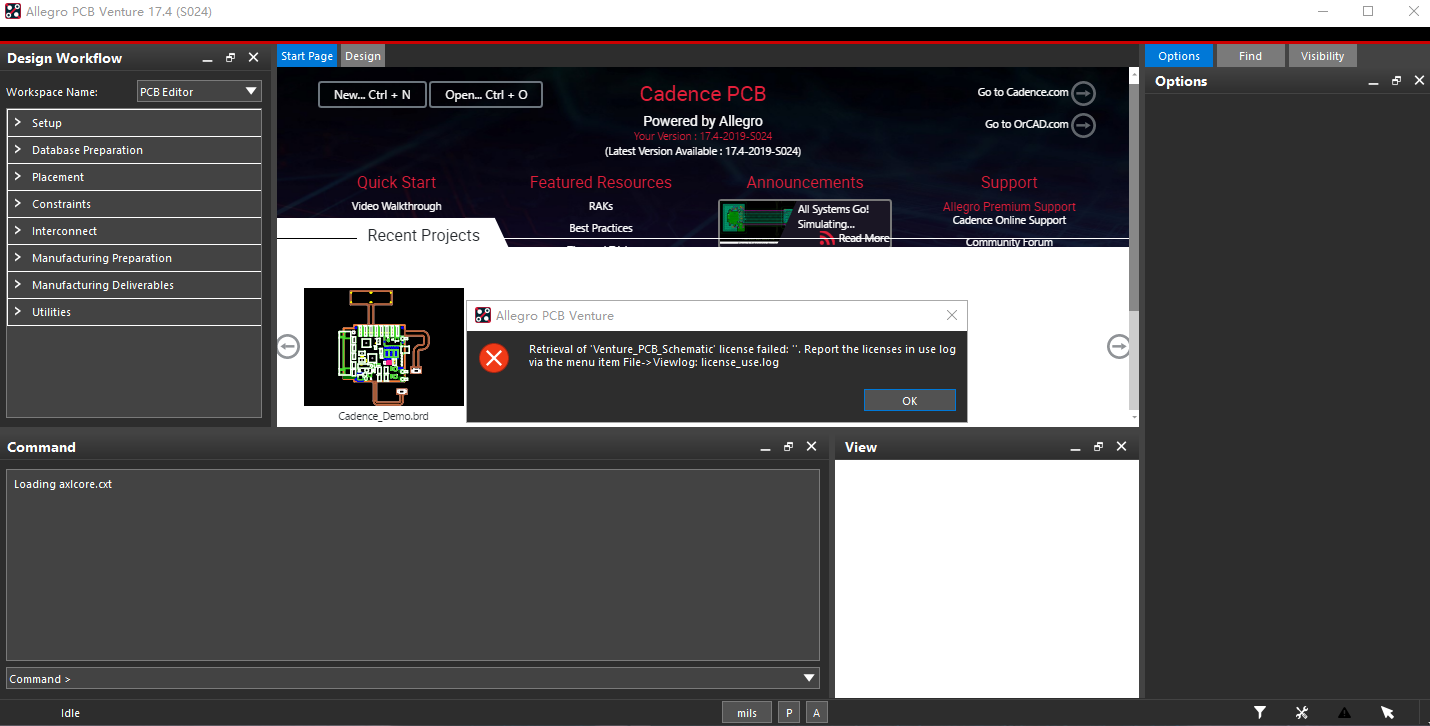Toggle the P button in status bar
The height and width of the screenshot is (726, 1430).
(789, 713)
